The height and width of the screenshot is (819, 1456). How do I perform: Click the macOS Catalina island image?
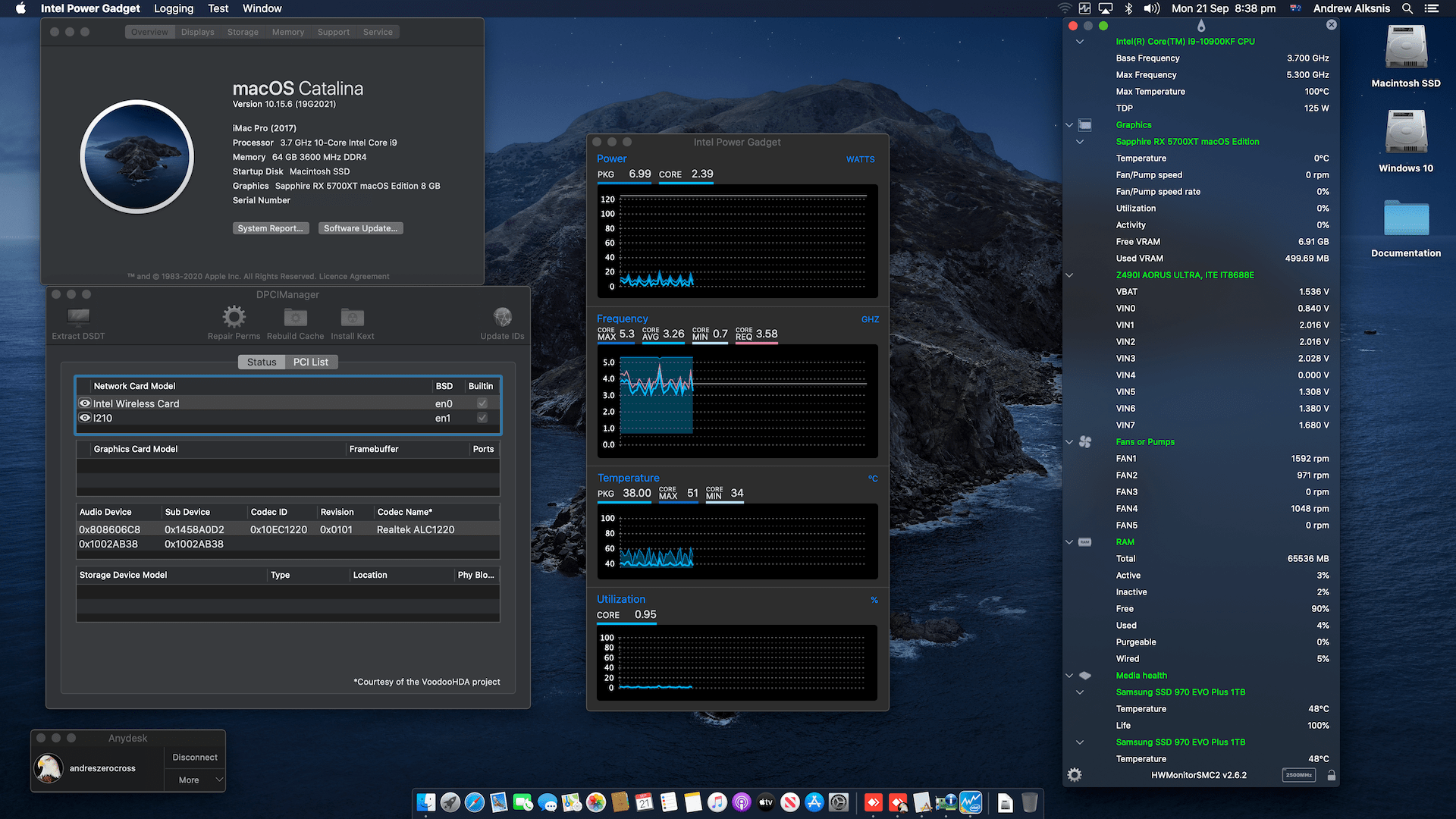pos(137,157)
